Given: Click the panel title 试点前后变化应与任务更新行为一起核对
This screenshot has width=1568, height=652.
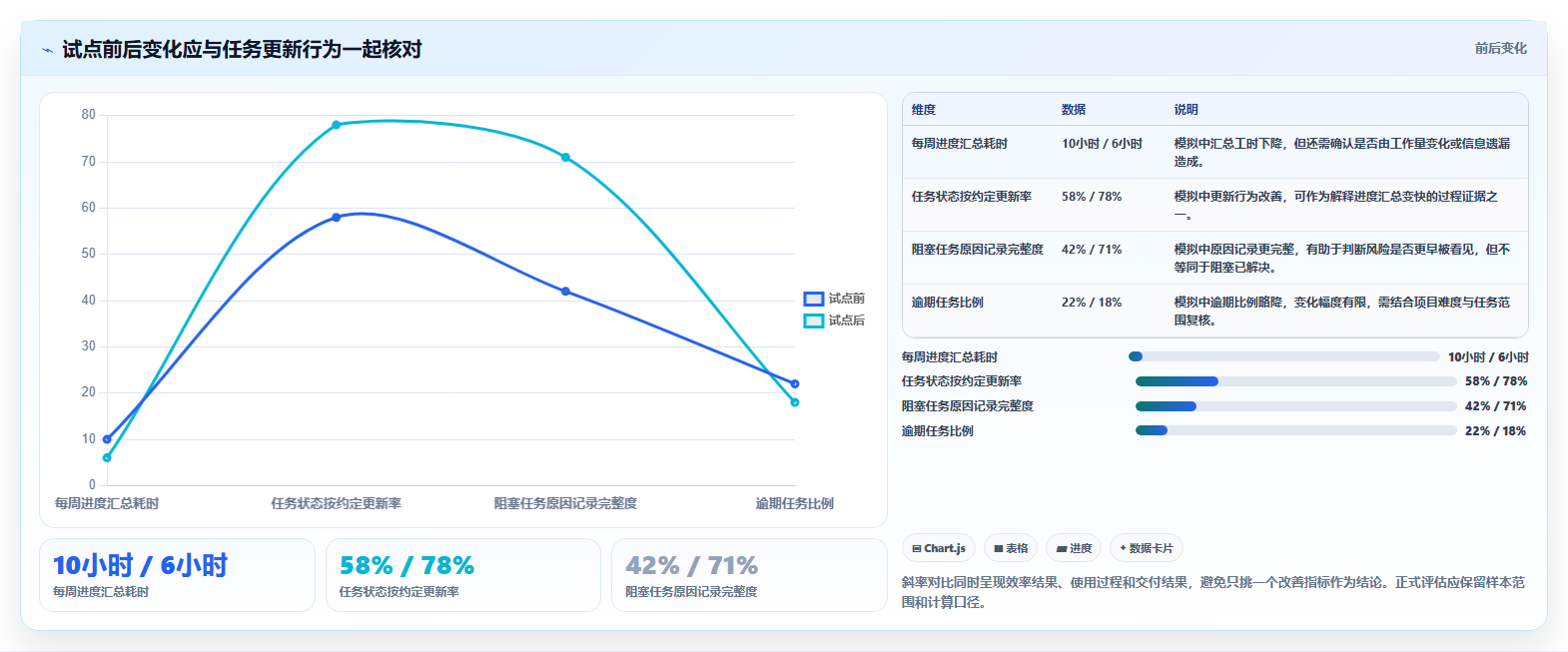Looking at the screenshot, I should pyautogui.click(x=242, y=50).
